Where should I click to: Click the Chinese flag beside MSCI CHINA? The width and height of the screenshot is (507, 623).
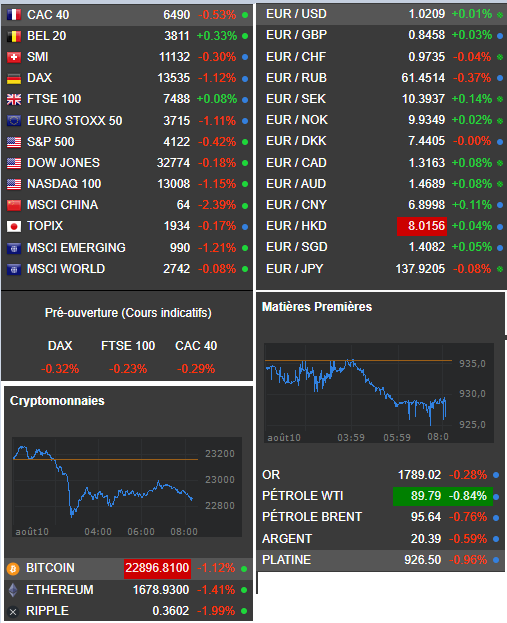pos(14,205)
